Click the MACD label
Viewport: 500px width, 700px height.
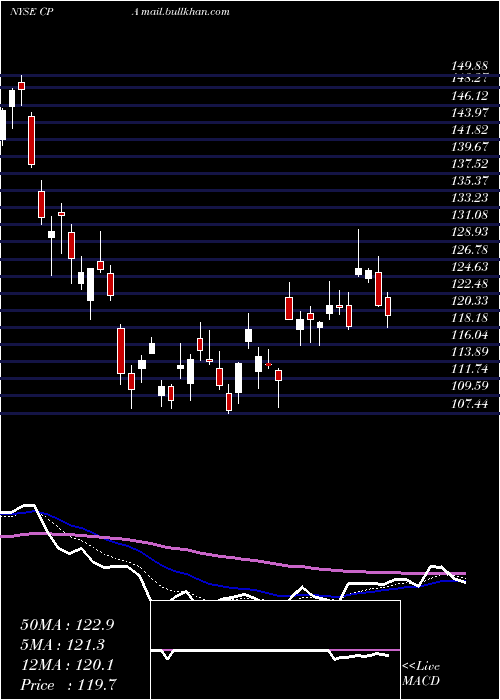[421, 681]
